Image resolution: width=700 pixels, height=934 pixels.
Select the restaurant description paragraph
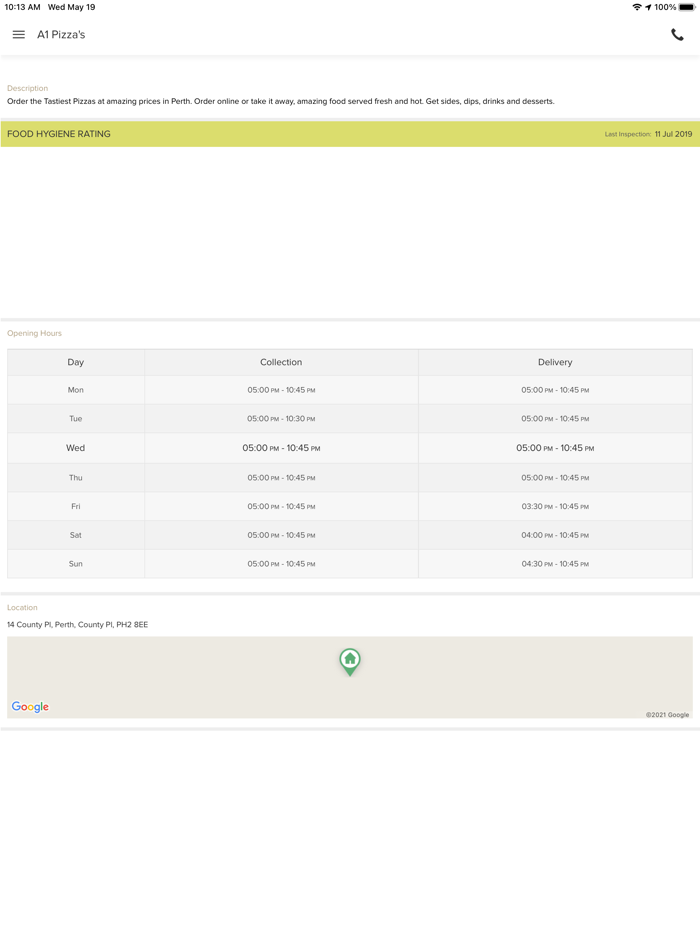(281, 101)
